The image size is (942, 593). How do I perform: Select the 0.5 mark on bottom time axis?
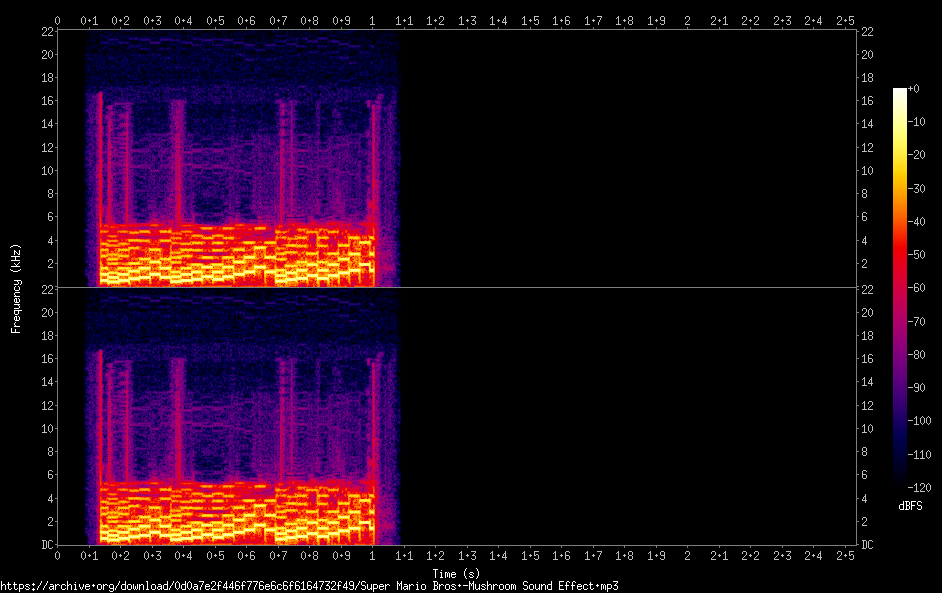coord(215,554)
